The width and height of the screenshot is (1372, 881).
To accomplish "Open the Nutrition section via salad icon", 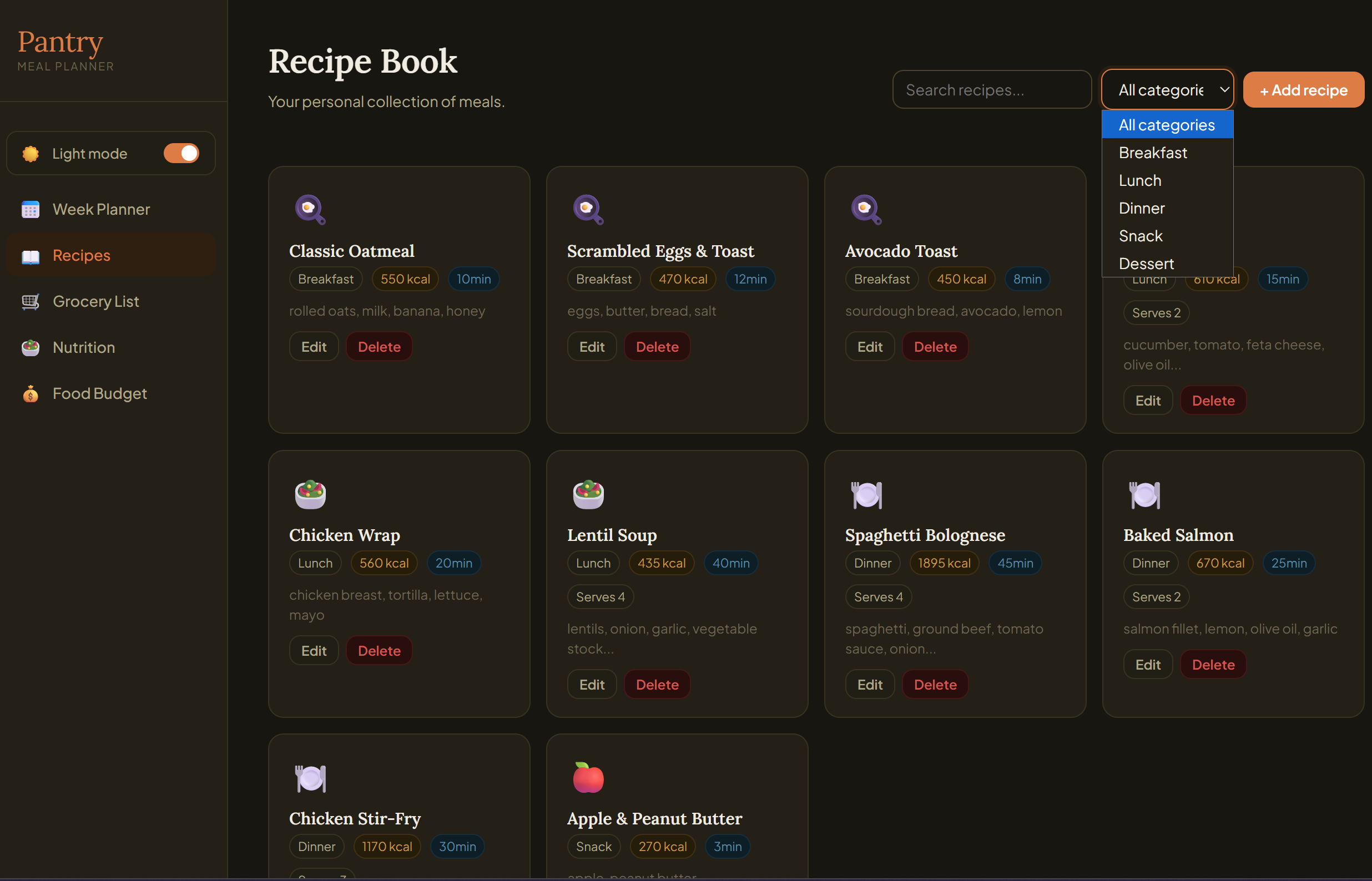I will 30,347.
